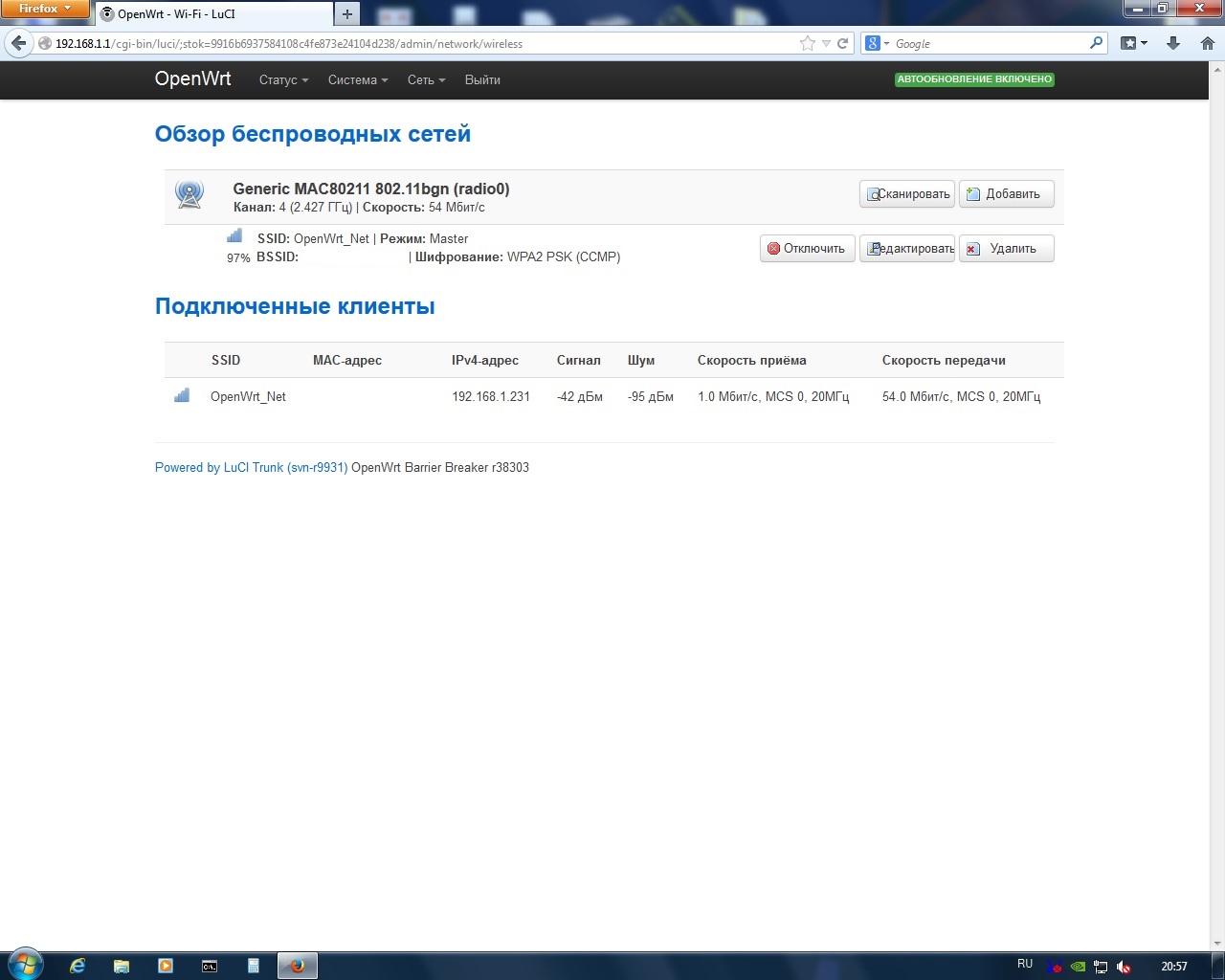Expand the Статус menu
Image resolution: width=1225 pixels, height=980 pixels.
pyautogui.click(x=283, y=80)
